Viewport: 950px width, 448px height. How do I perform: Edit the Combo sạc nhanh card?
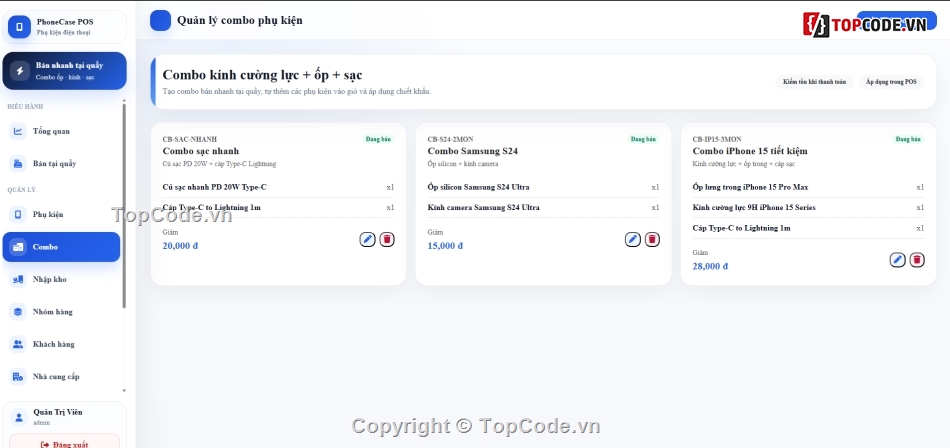pyautogui.click(x=367, y=239)
